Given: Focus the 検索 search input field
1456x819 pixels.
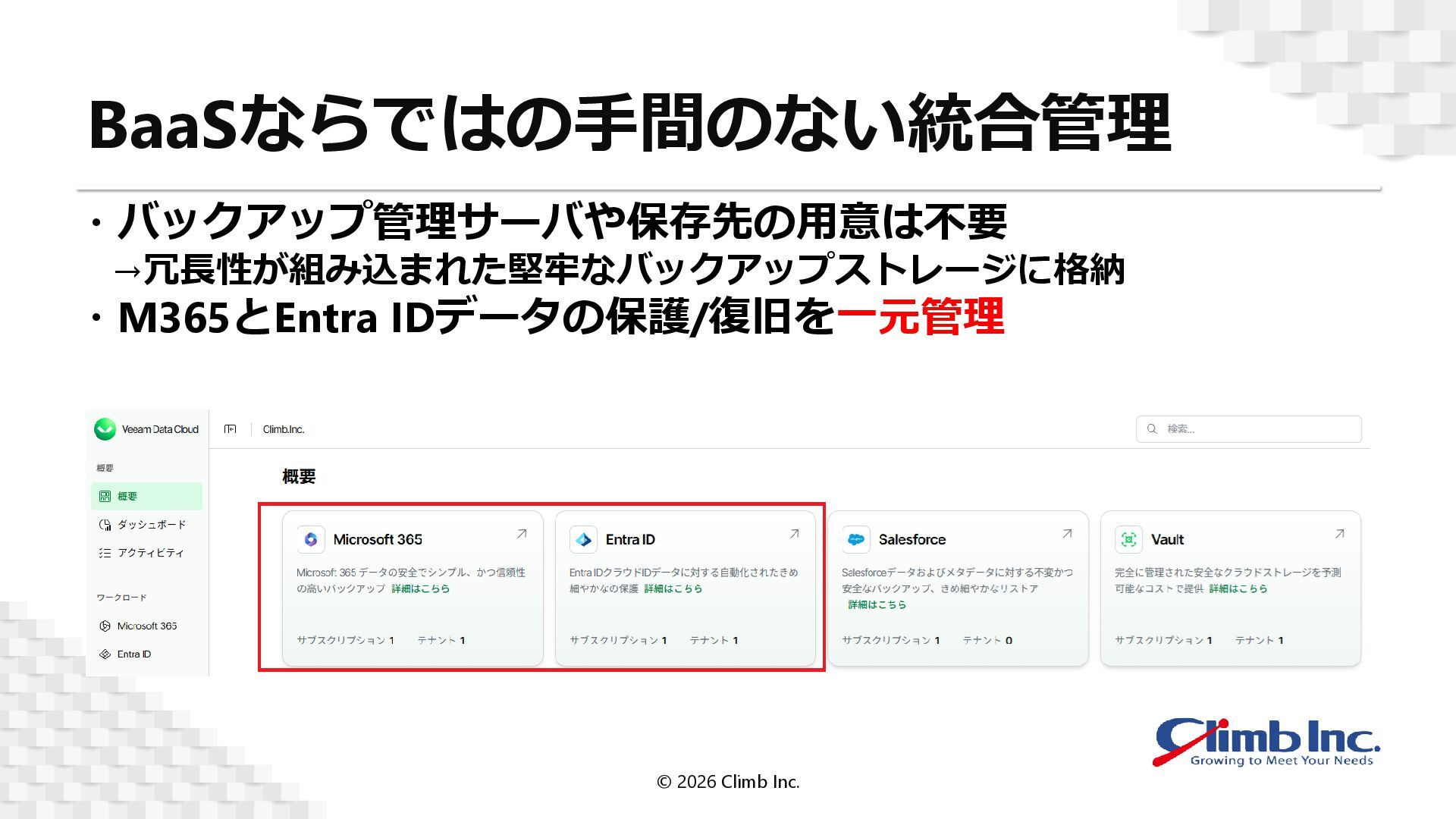Looking at the screenshot, I should (x=1259, y=429).
